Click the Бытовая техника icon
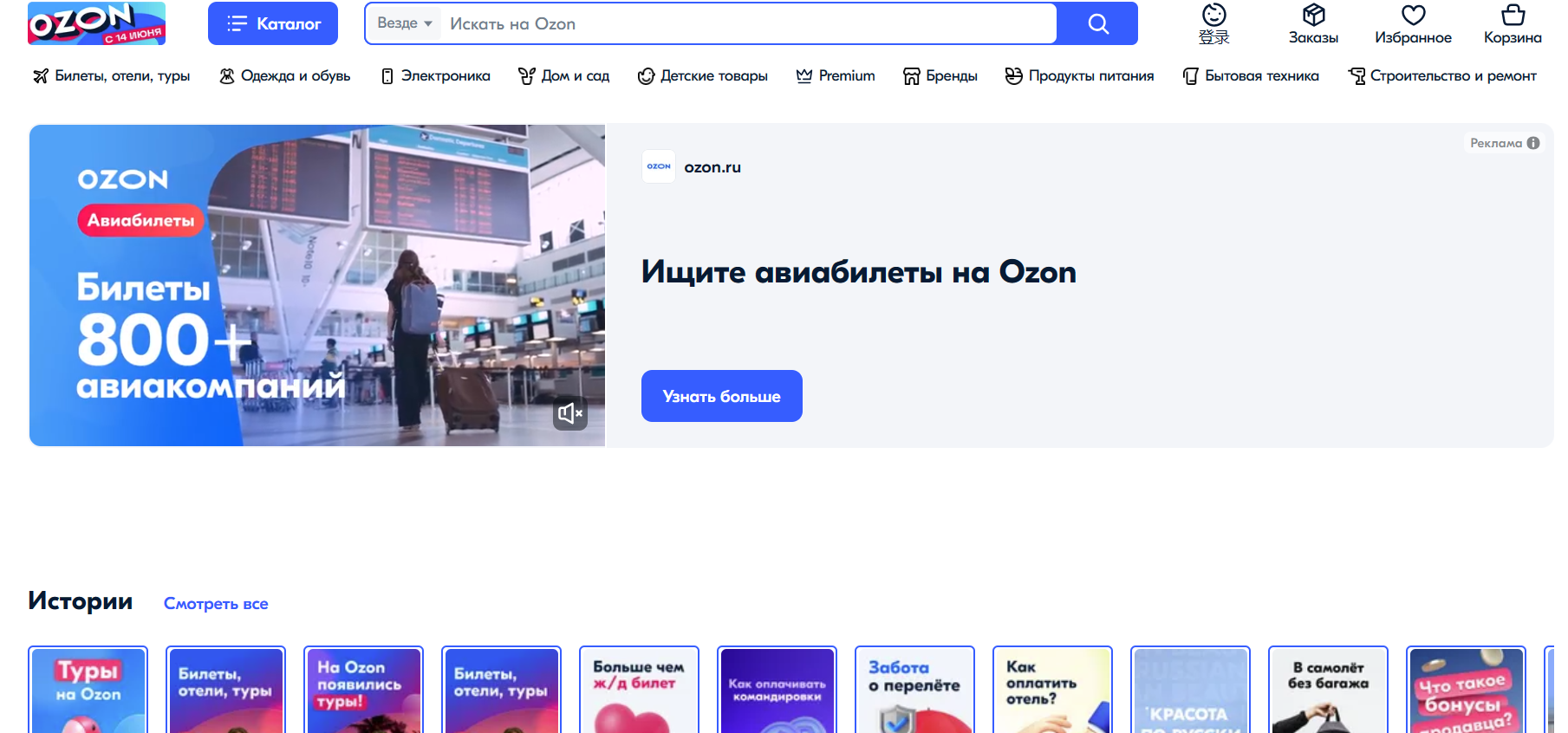The width and height of the screenshot is (1568, 733). tap(1191, 76)
